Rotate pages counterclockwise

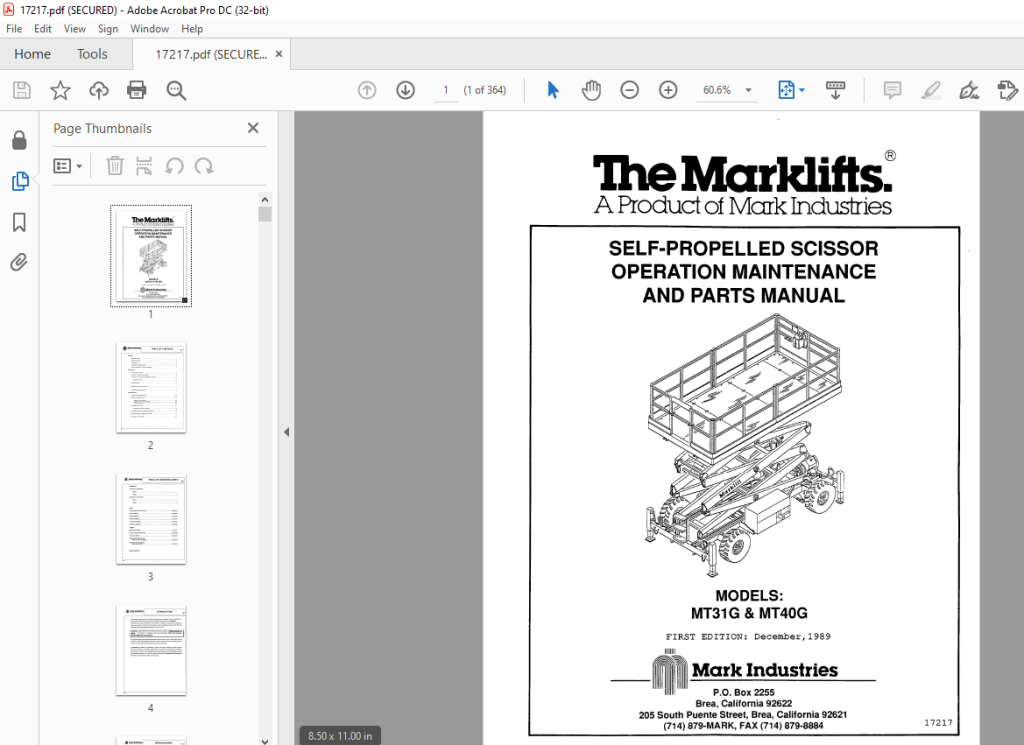(174, 166)
